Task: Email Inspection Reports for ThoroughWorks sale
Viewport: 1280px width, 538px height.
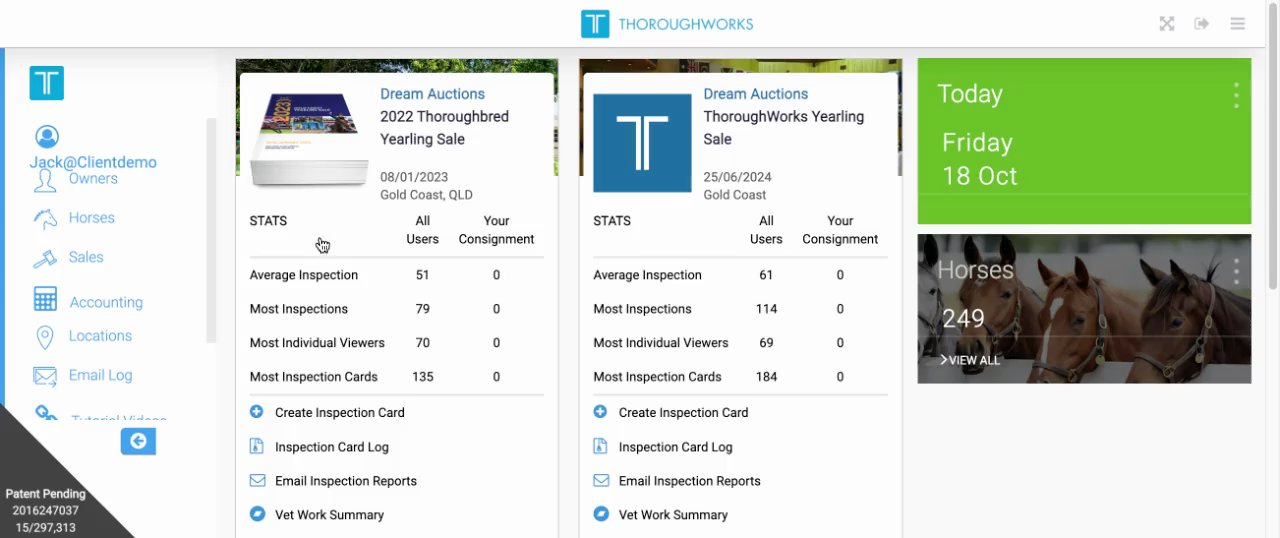Action: pyautogui.click(x=690, y=481)
